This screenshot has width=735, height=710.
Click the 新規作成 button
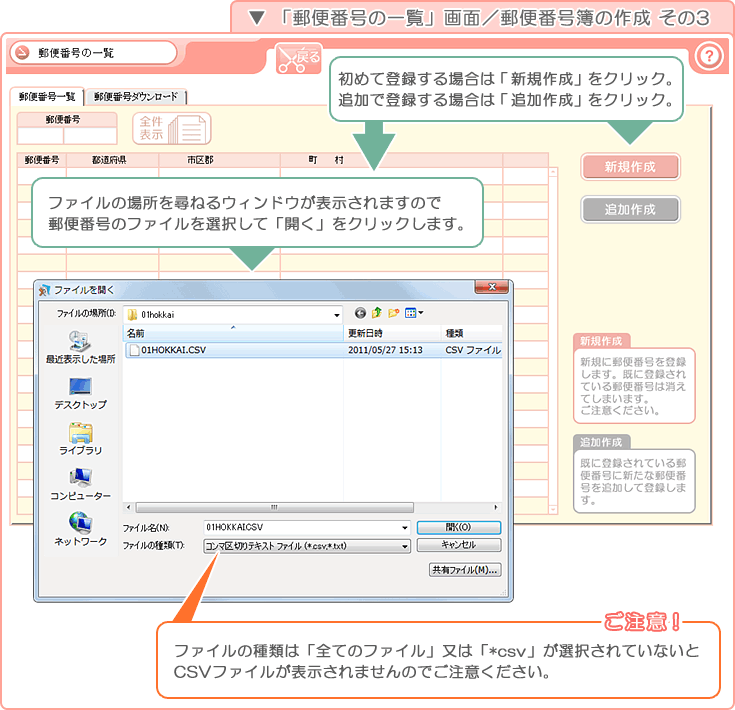click(x=630, y=167)
